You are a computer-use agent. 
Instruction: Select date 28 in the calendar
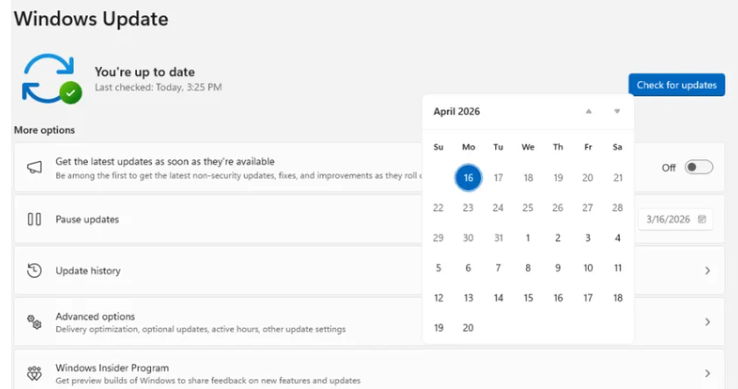coord(618,208)
